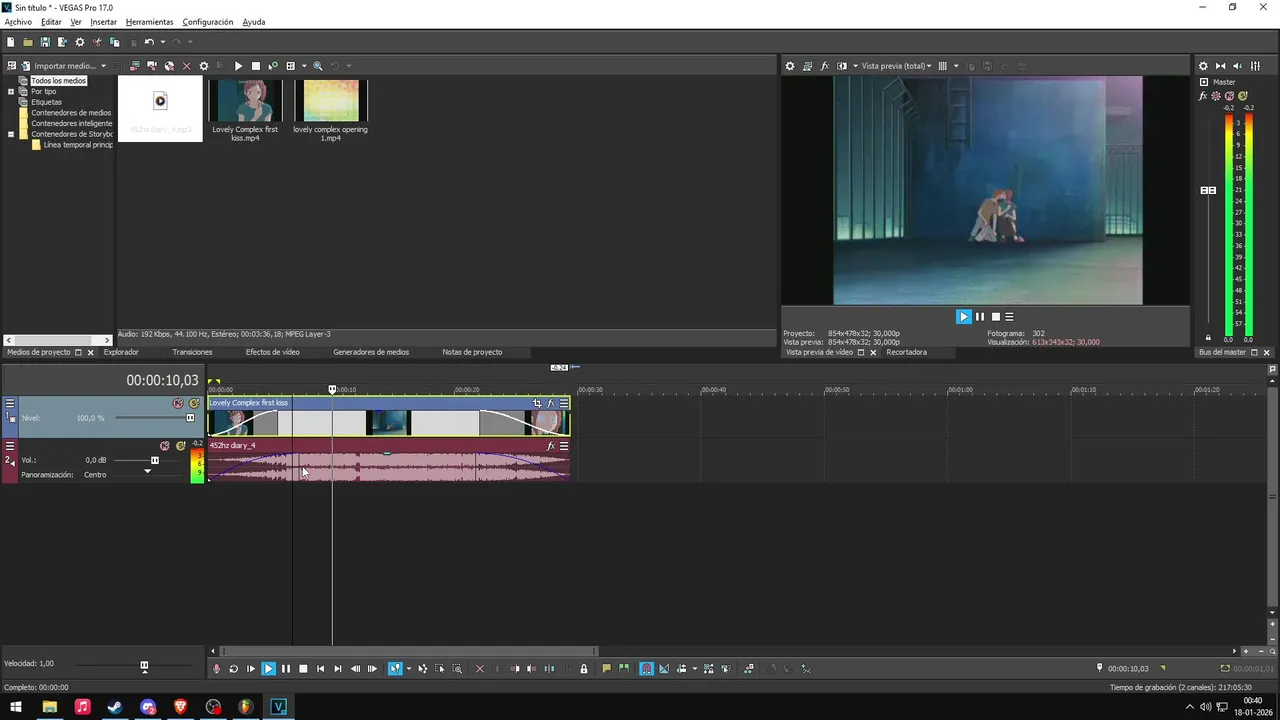Viewport: 1280px width, 720px height.
Task: Open the Archivo menu
Action: click(18, 22)
